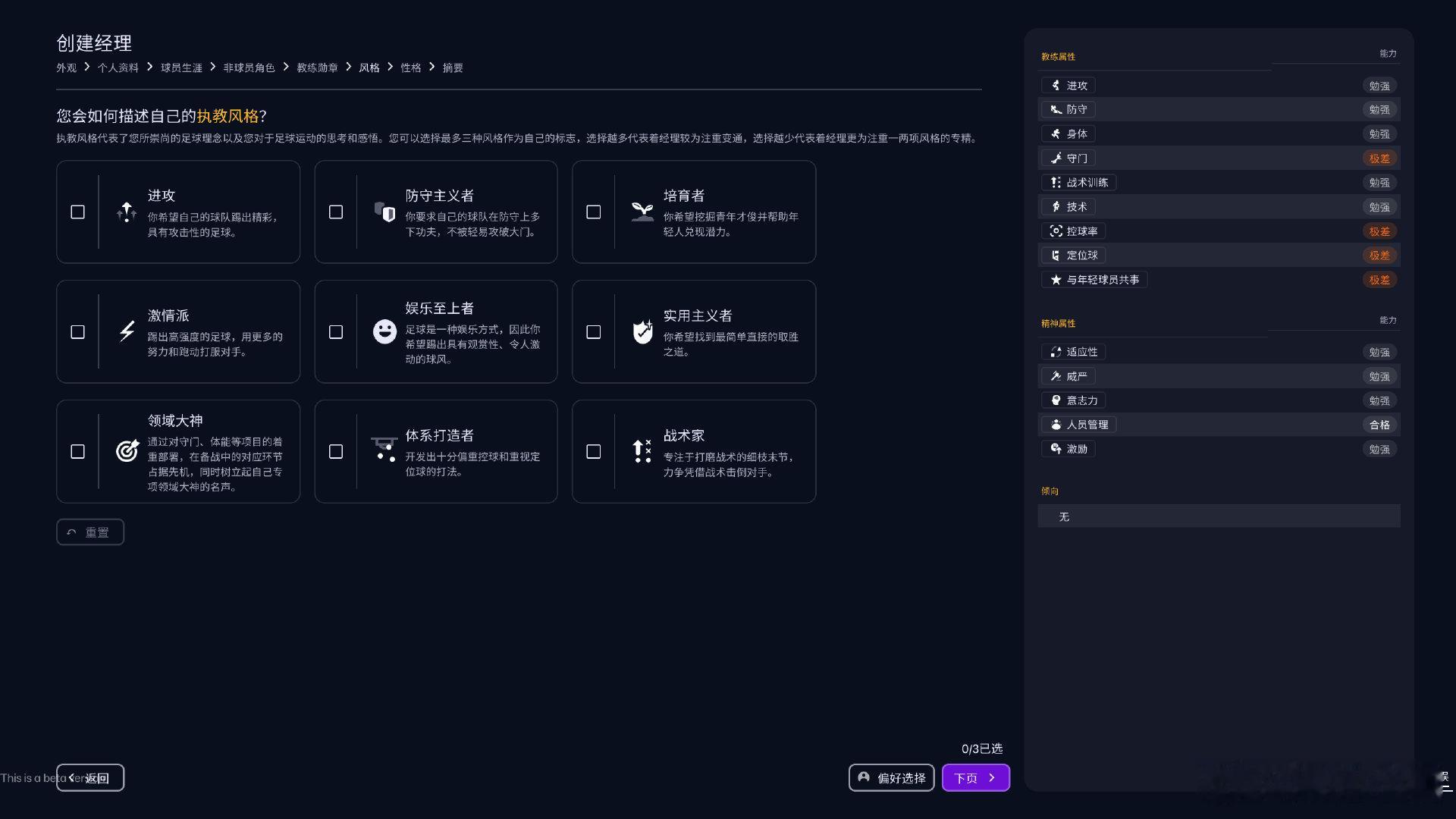The image size is (1456, 819).
Task: Click the 实用主义者 shield-check icon
Action: click(x=642, y=331)
